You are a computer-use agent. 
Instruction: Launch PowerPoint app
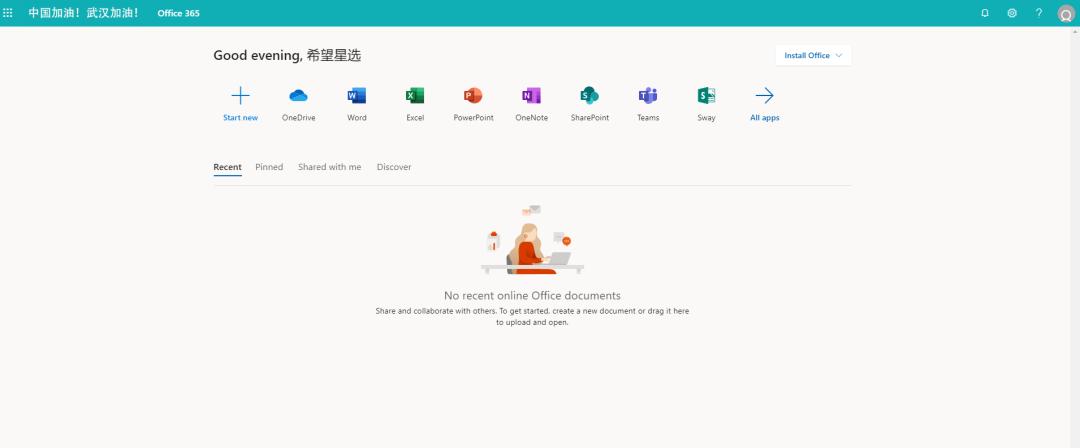(473, 95)
